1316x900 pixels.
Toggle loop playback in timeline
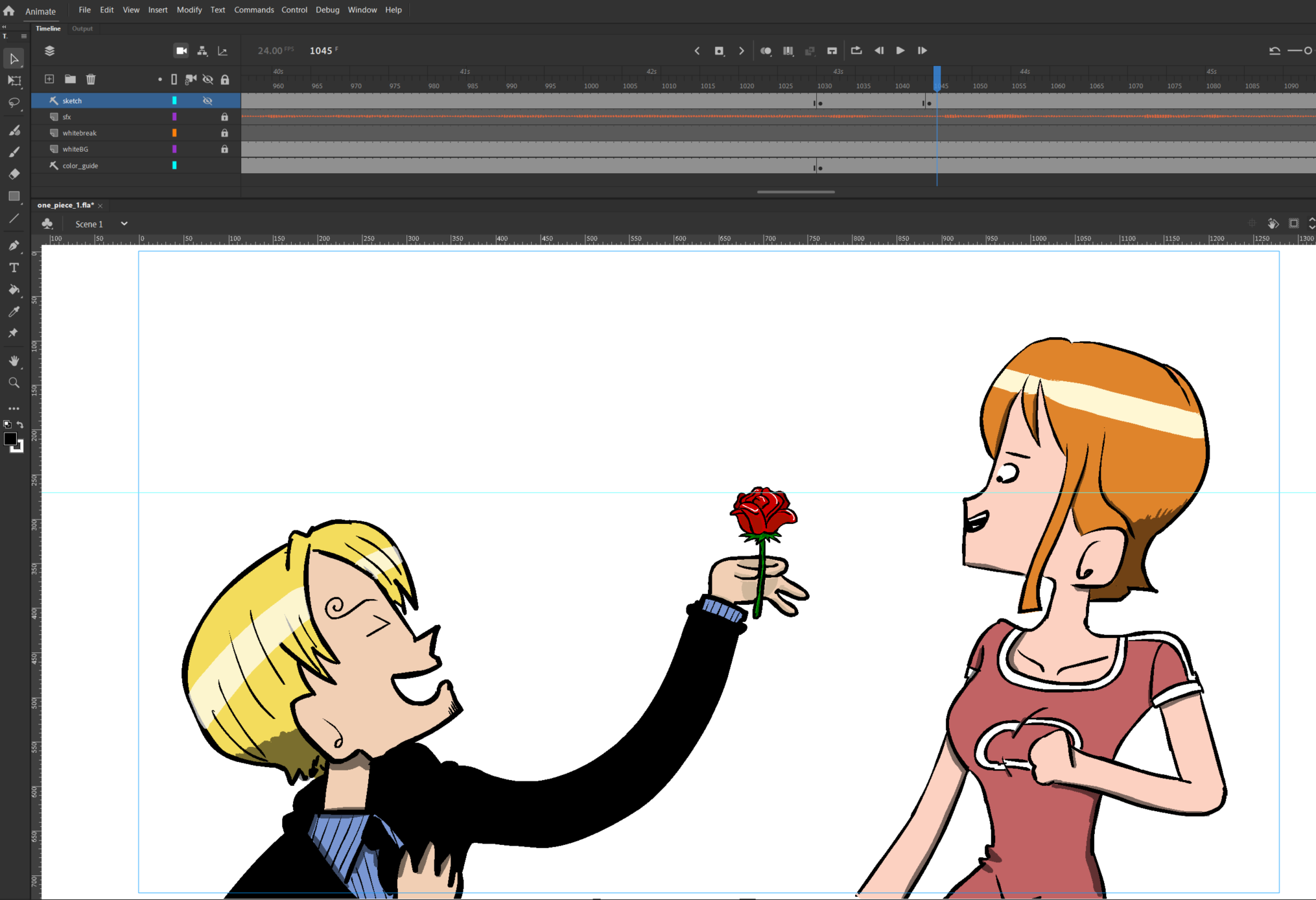pyautogui.click(x=856, y=51)
